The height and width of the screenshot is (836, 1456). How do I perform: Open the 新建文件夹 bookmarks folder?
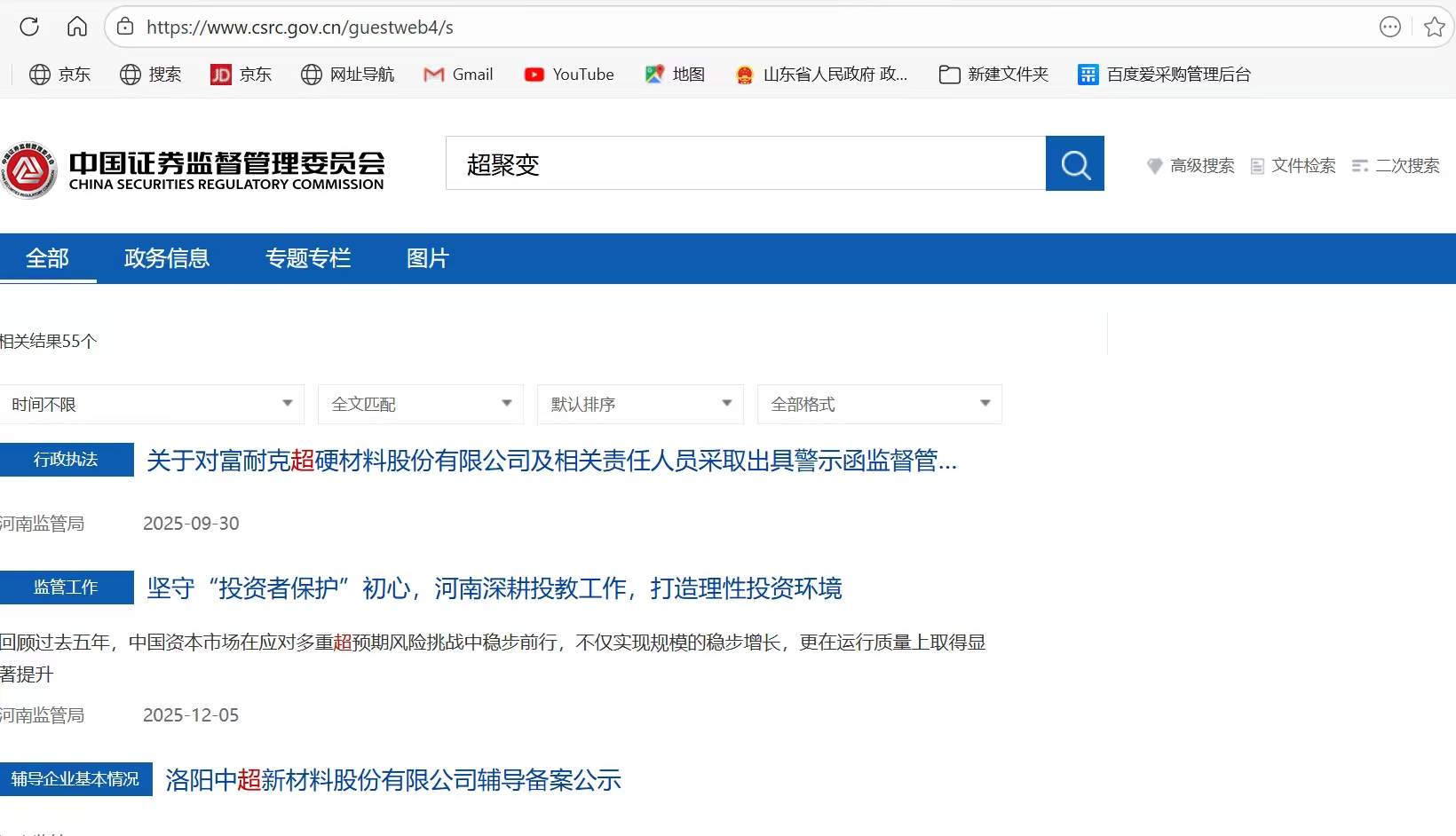tap(993, 75)
